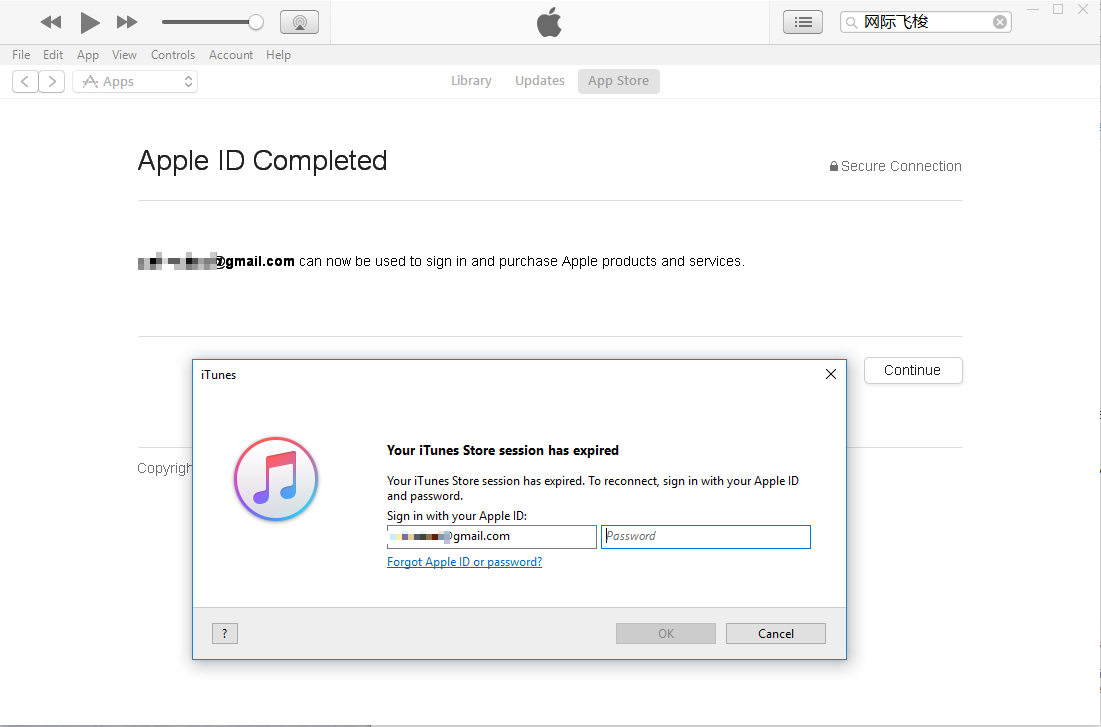Expand the Apps media type dropdown
Screen dimensions: 1101x727
tap(135, 81)
